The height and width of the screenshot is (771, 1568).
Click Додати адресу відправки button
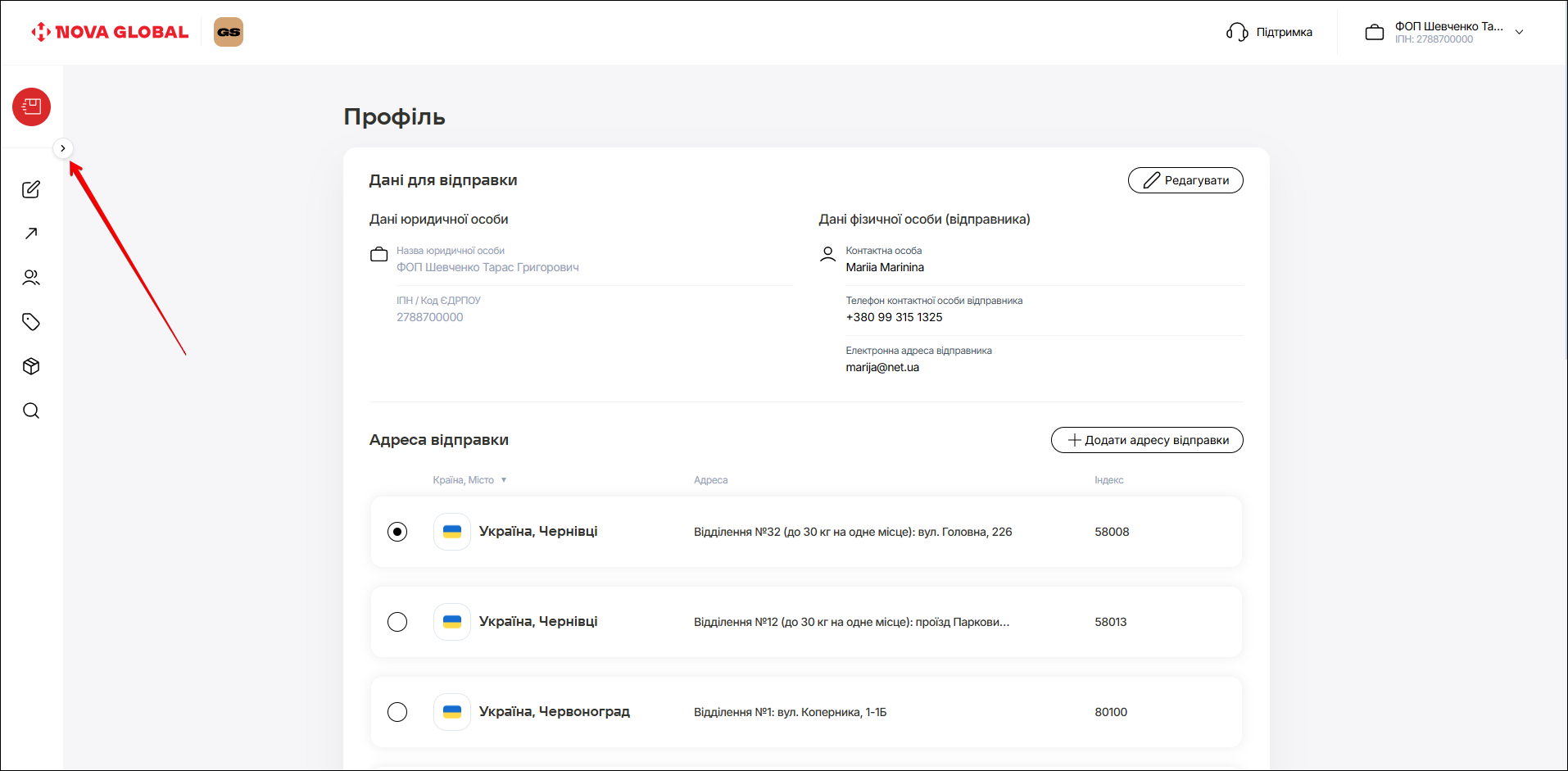coord(1146,440)
